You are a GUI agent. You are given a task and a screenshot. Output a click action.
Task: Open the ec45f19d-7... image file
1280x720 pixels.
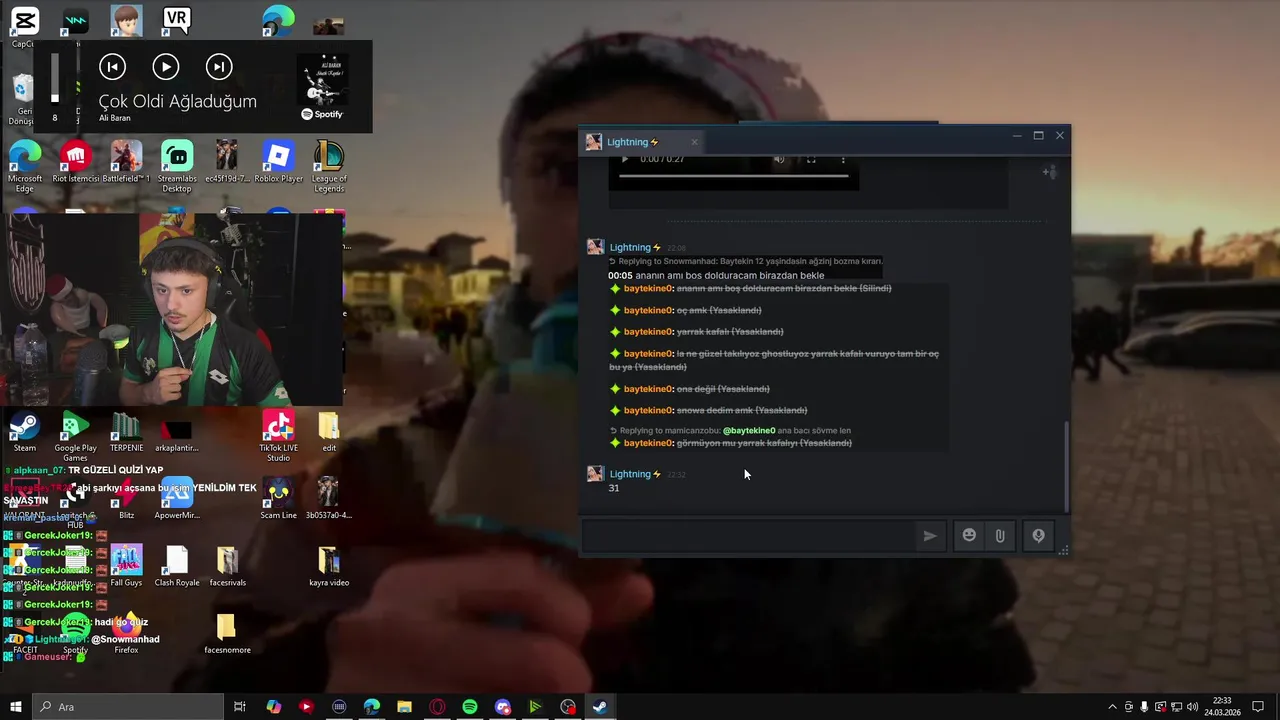point(227,161)
